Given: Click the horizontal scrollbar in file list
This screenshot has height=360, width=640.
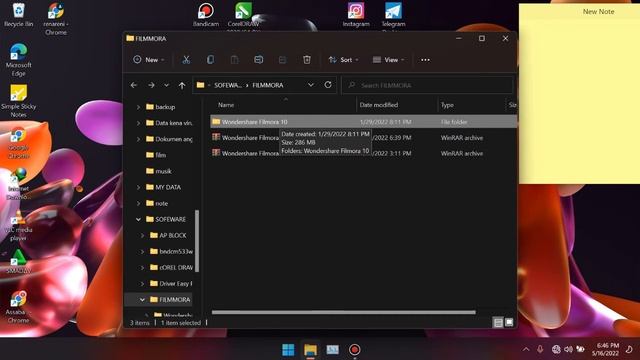Looking at the screenshot, I should click(x=343, y=312).
